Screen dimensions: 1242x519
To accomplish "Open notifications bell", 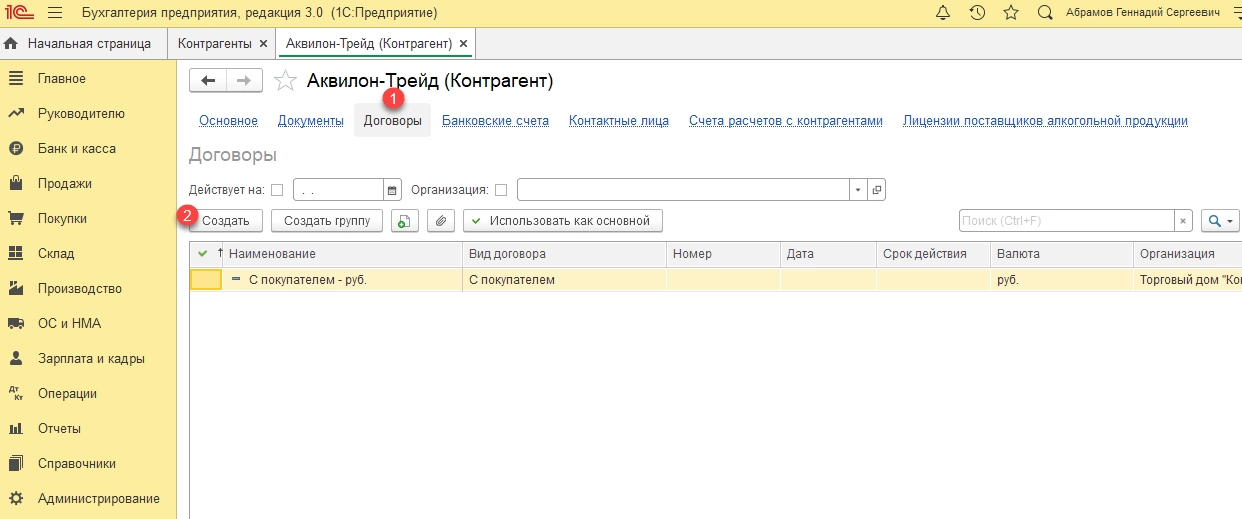I will 943,13.
